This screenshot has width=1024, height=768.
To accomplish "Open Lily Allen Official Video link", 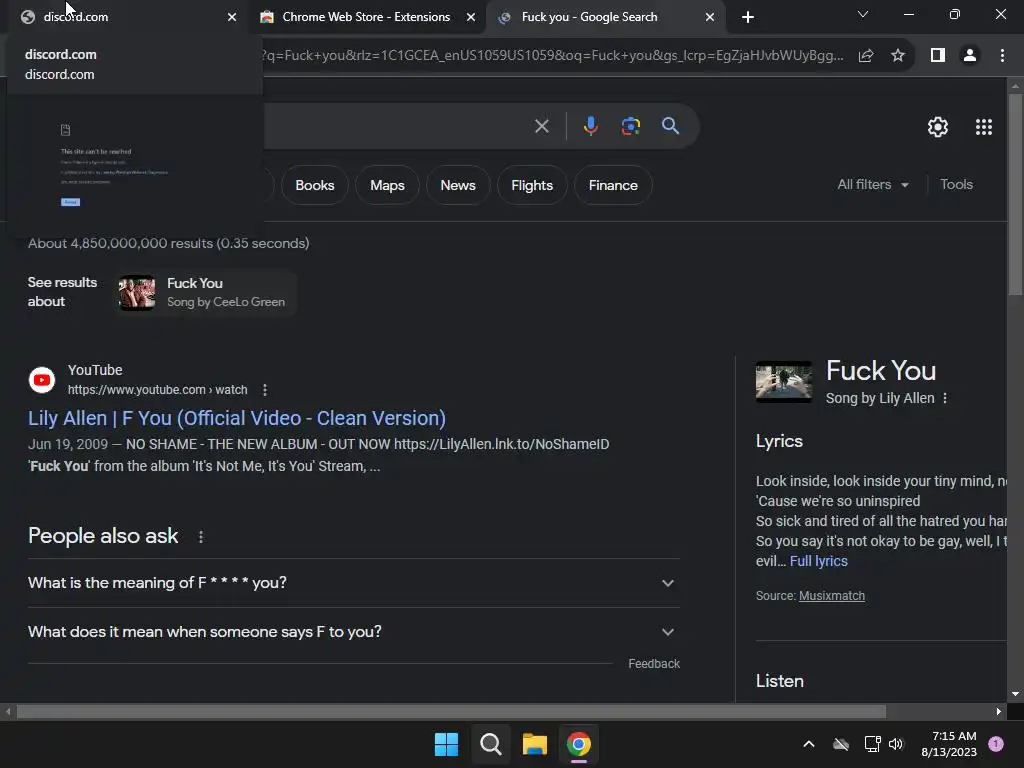I will pyautogui.click(x=237, y=418).
